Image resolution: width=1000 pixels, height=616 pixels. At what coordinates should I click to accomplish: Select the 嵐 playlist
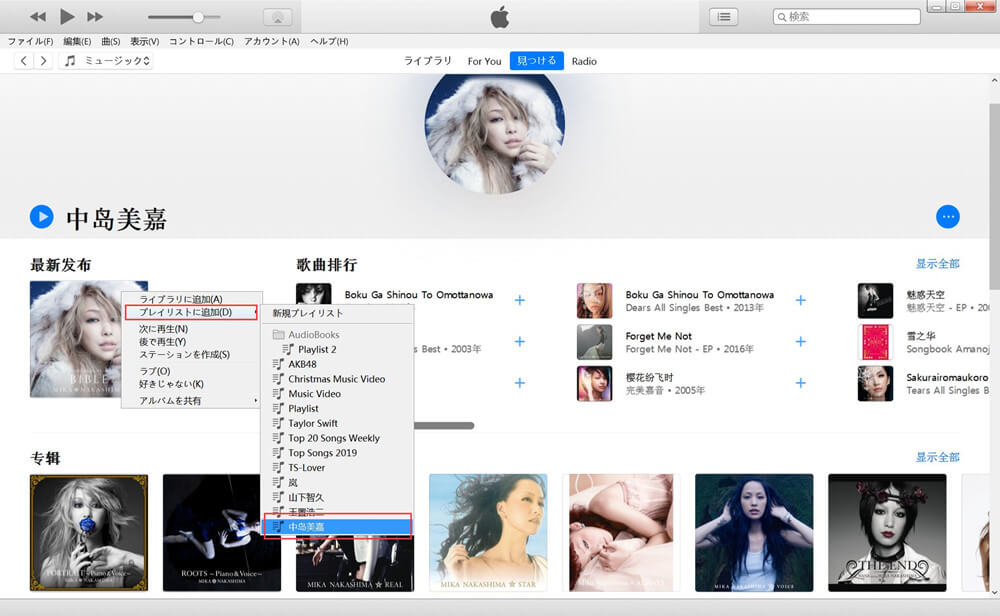point(338,482)
